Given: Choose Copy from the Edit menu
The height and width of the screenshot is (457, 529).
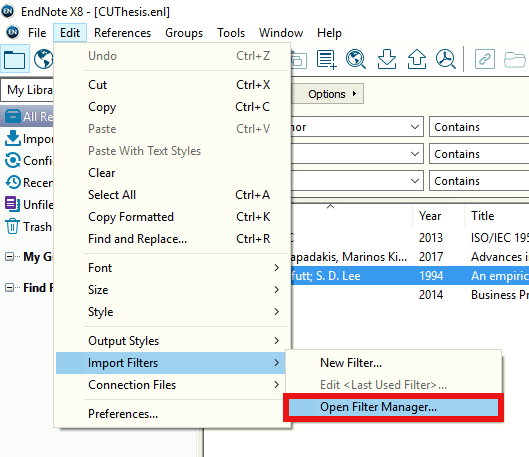Looking at the screenshot, I should point(172,107).
